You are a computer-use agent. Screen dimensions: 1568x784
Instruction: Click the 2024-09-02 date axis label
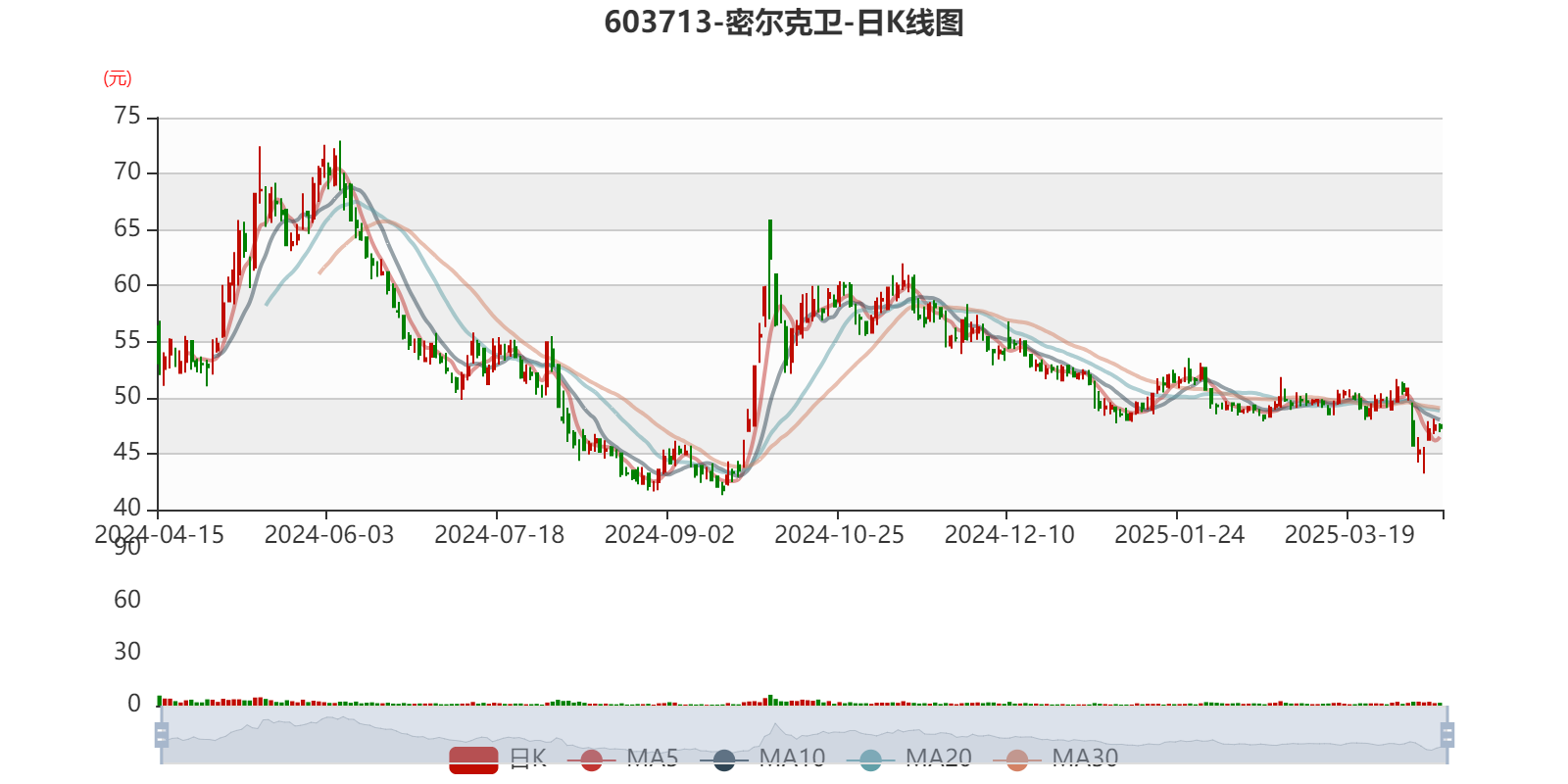coord(669,535)
